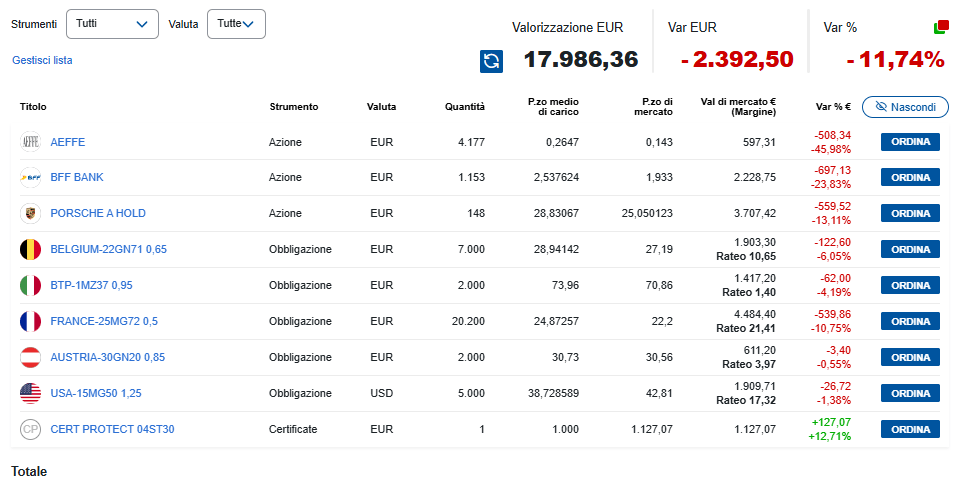Open the BFF BANK stock link

click(77, 177)
